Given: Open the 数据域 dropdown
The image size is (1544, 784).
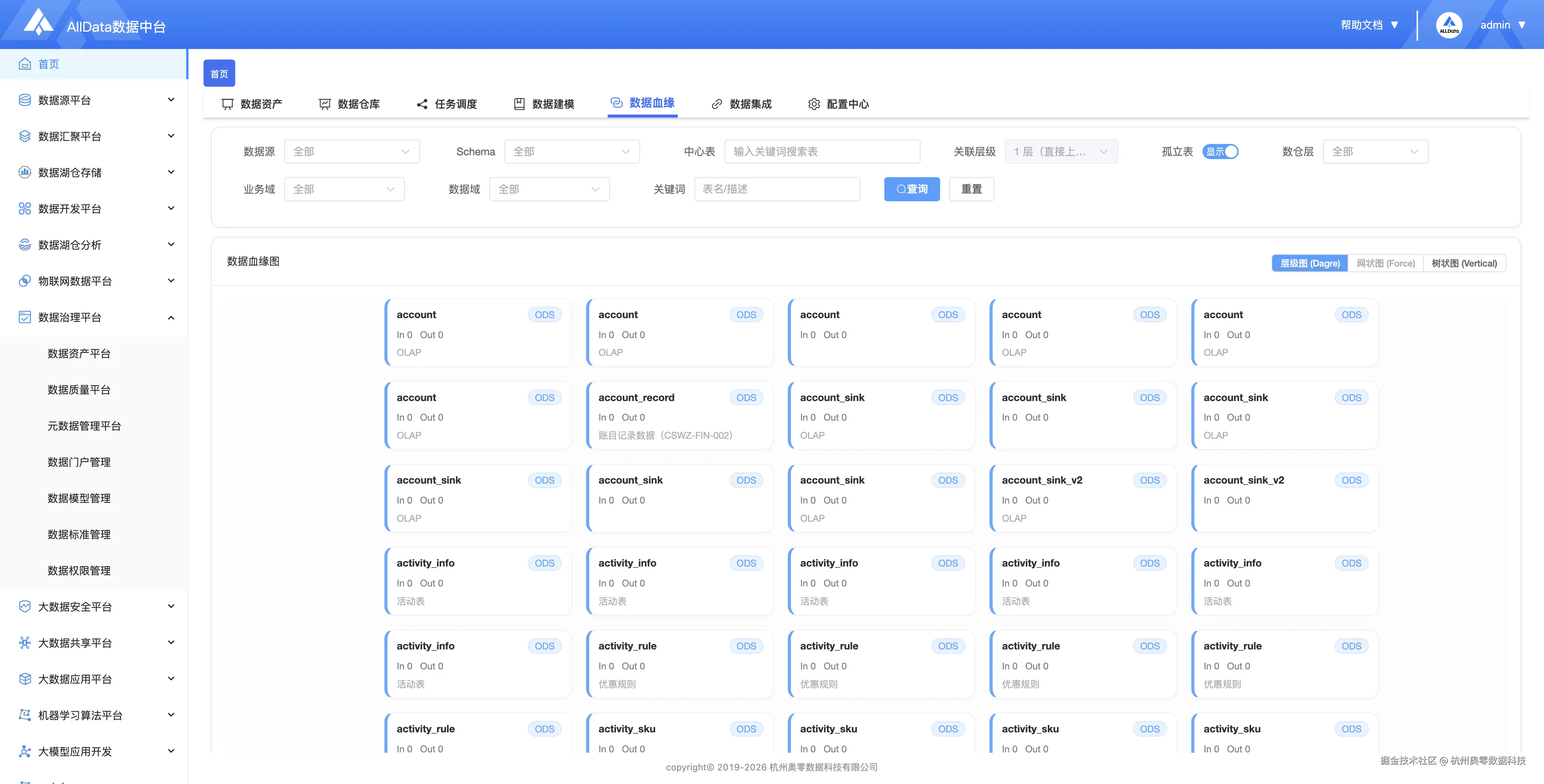Looking at the screenshot, I should click(549, 190).
